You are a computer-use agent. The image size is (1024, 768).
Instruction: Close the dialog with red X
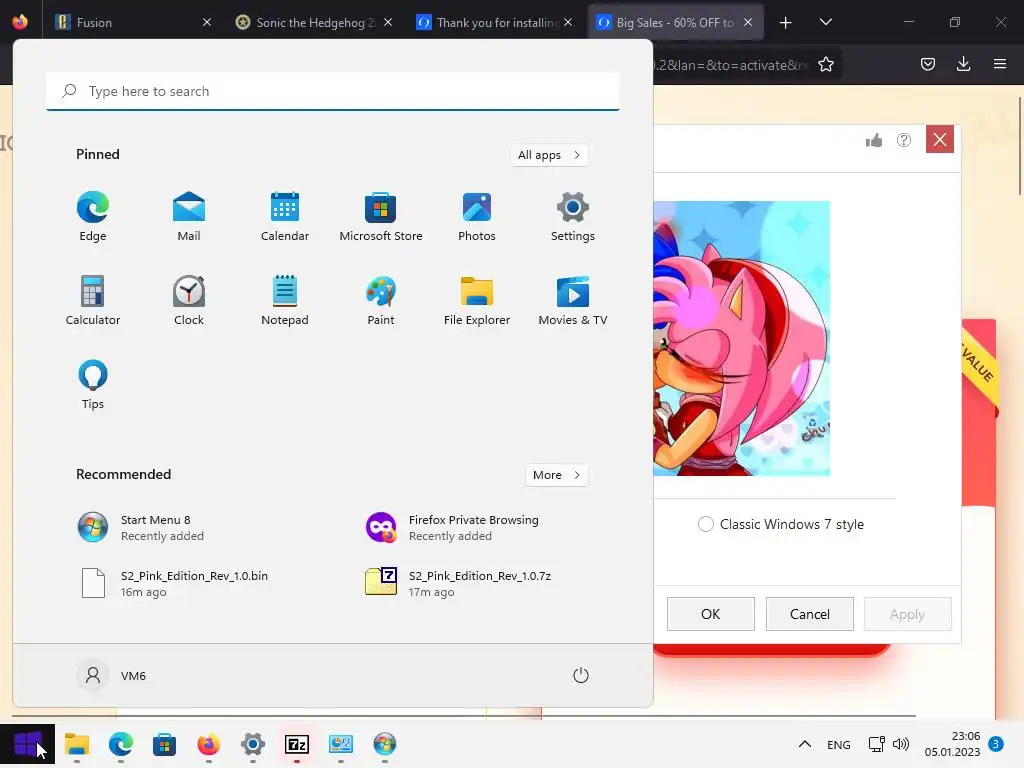tap(940, 139)
